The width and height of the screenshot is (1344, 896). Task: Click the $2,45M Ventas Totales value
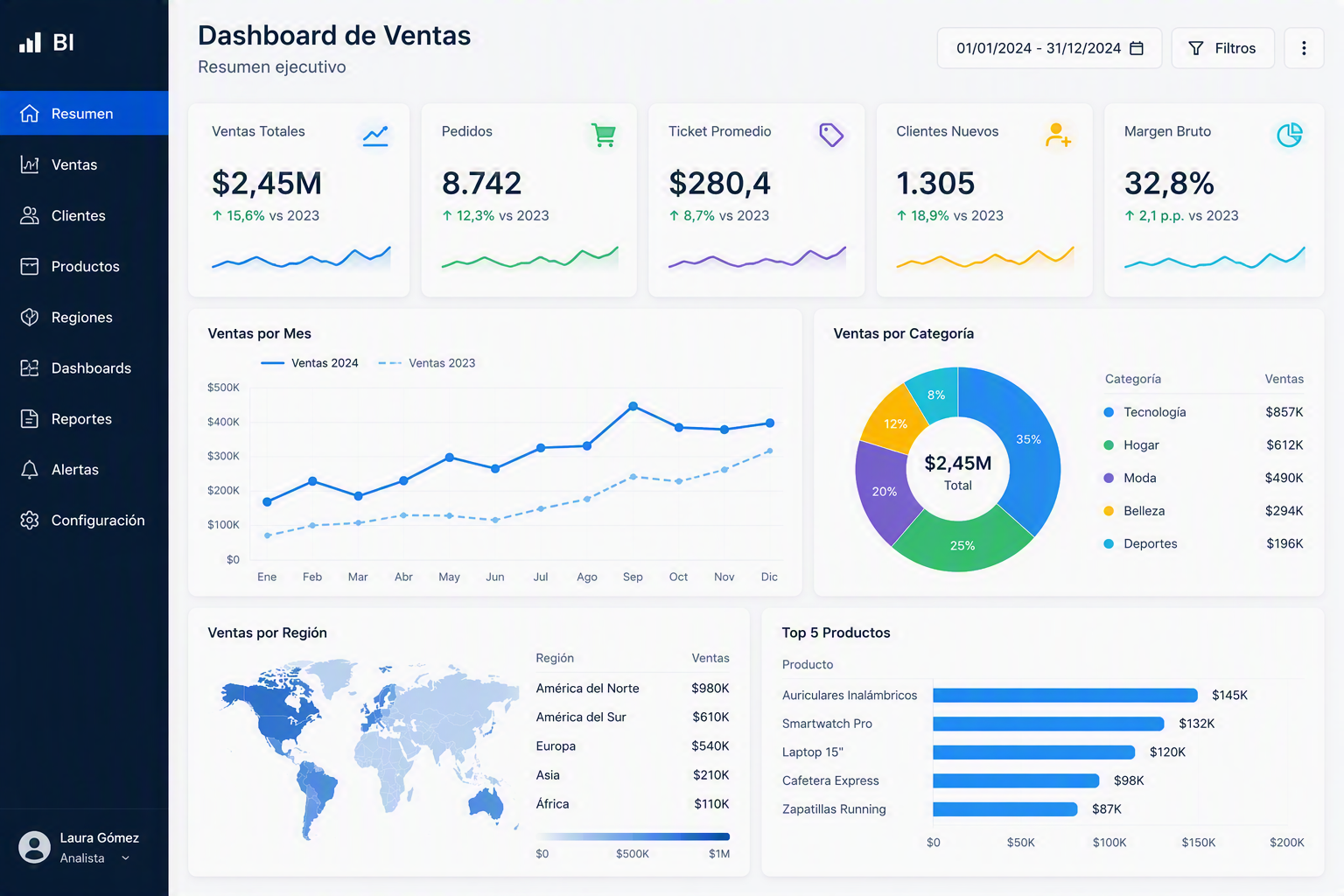point(267,183)
